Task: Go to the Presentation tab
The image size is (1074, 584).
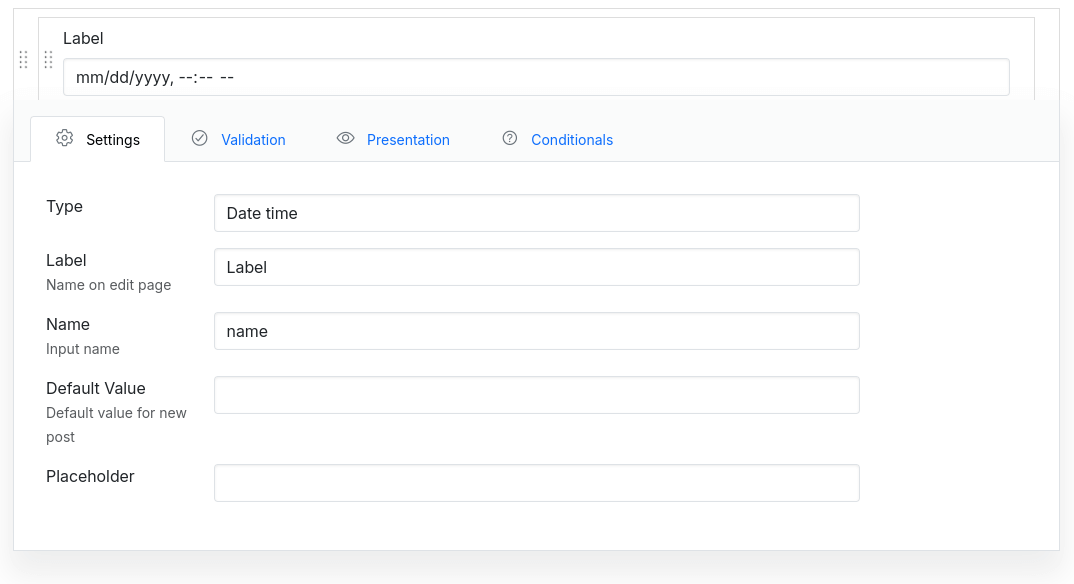Action: (408, 140)
